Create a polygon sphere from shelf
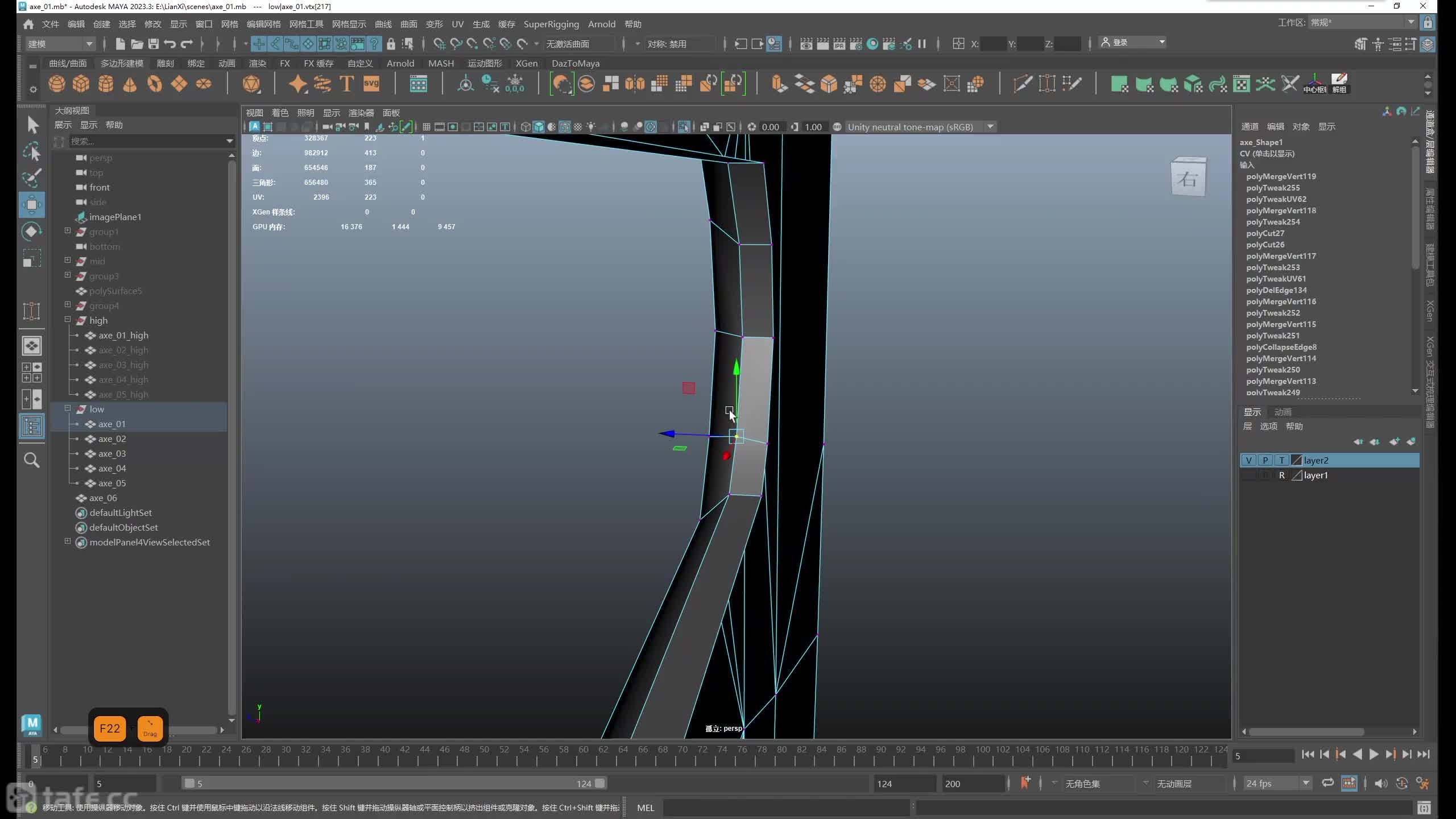This screenshot has height=819, width=1456. click(x=56, y=84)
